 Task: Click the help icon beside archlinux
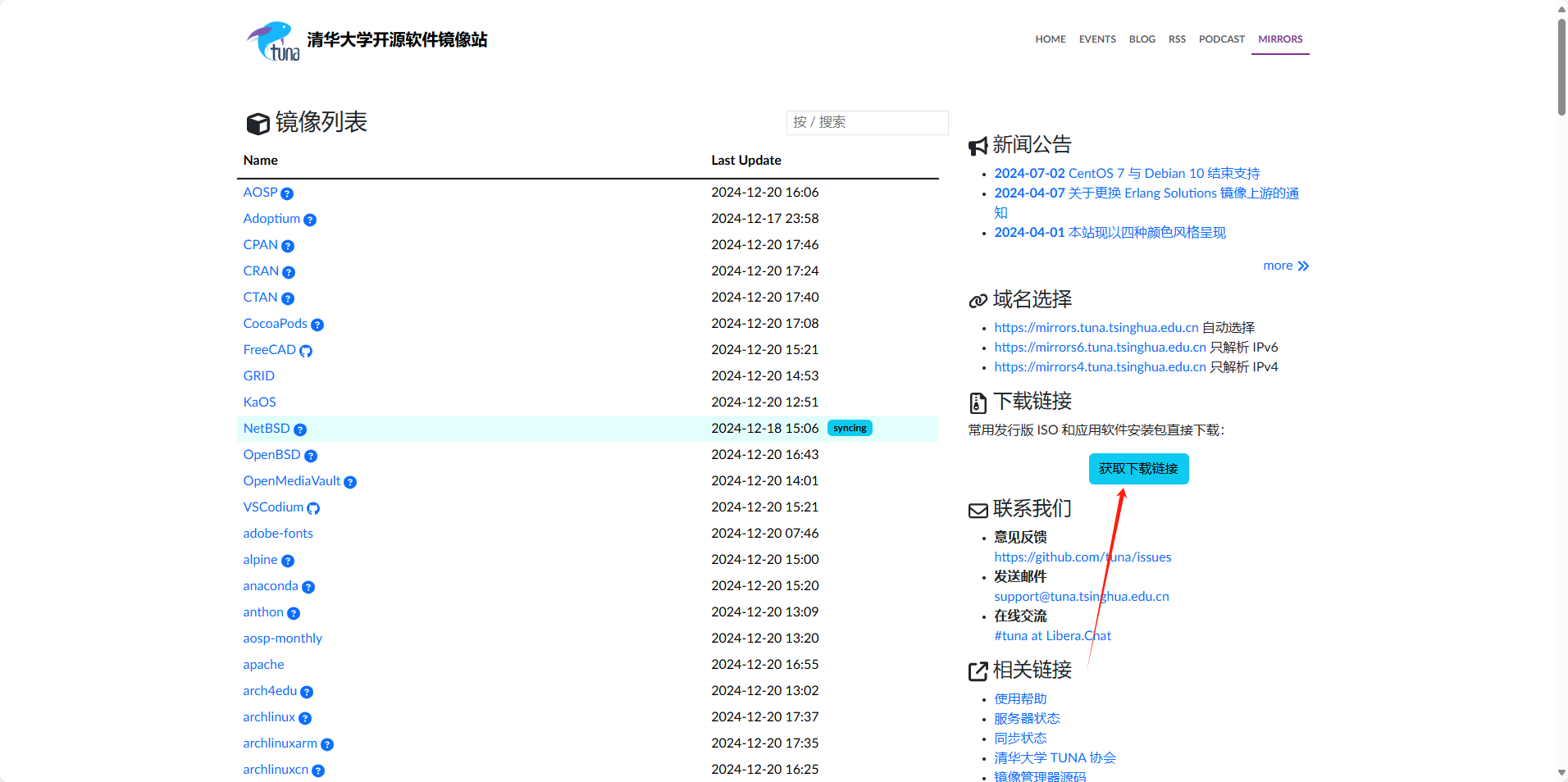click(305, 718)
